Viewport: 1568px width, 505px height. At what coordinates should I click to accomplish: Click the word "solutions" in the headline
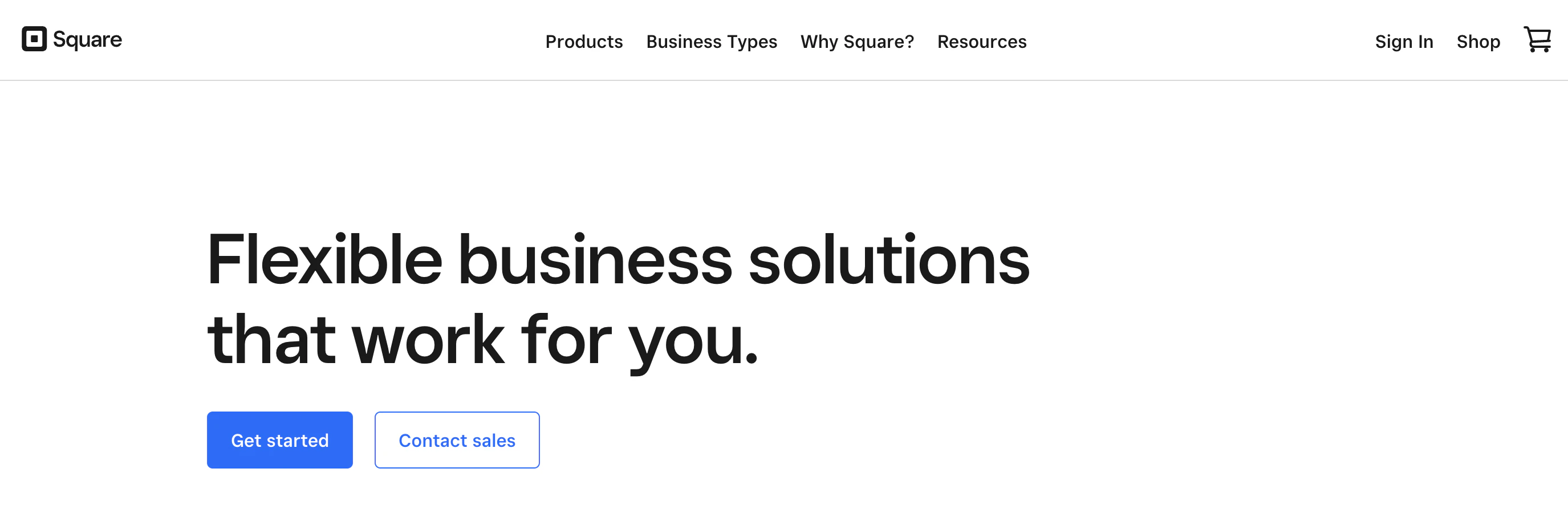[x=889, y=259]
